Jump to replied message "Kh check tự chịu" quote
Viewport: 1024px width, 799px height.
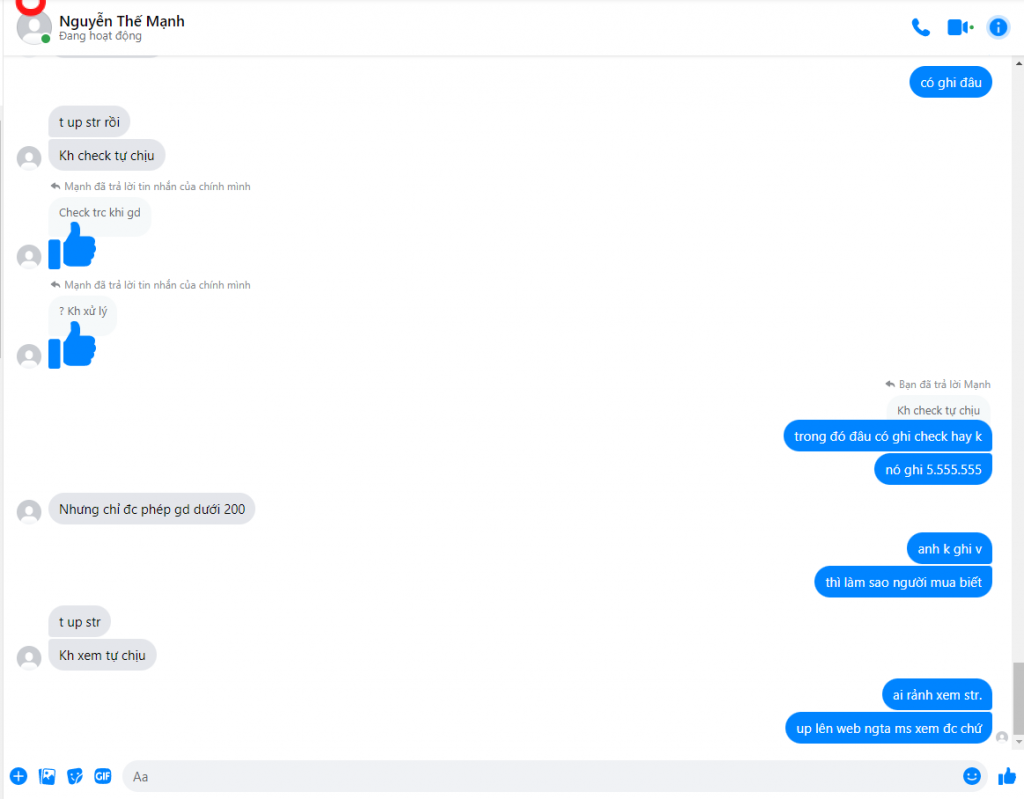coord(938,410)
